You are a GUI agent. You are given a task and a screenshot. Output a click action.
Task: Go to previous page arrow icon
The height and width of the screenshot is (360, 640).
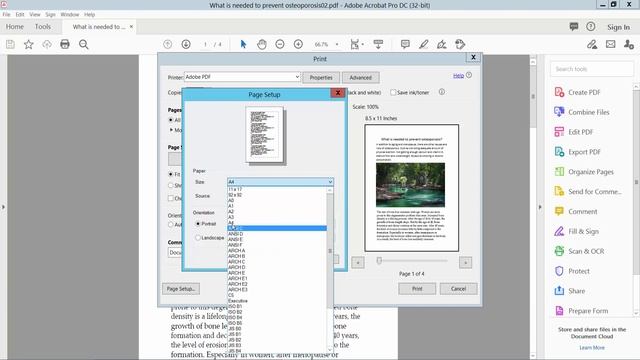[167, 44]
